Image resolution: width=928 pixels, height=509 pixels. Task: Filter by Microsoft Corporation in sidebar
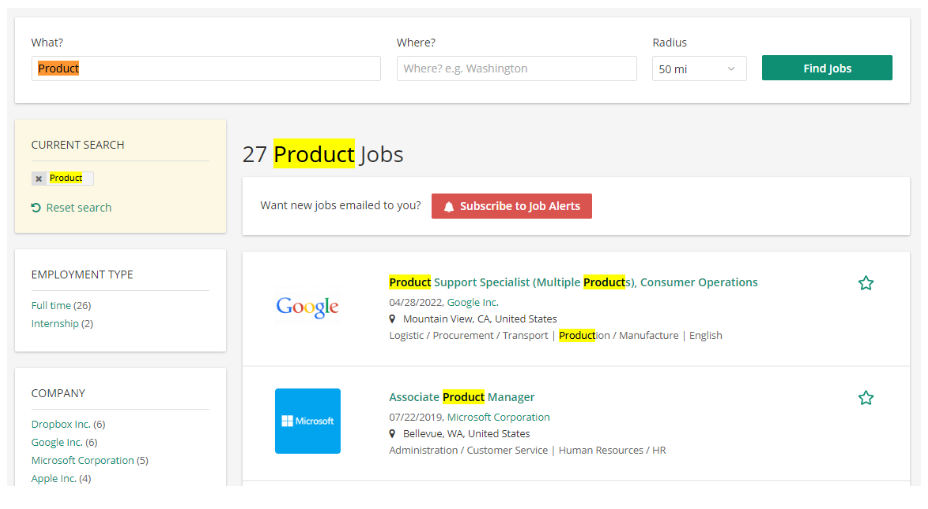pos(83,460)
